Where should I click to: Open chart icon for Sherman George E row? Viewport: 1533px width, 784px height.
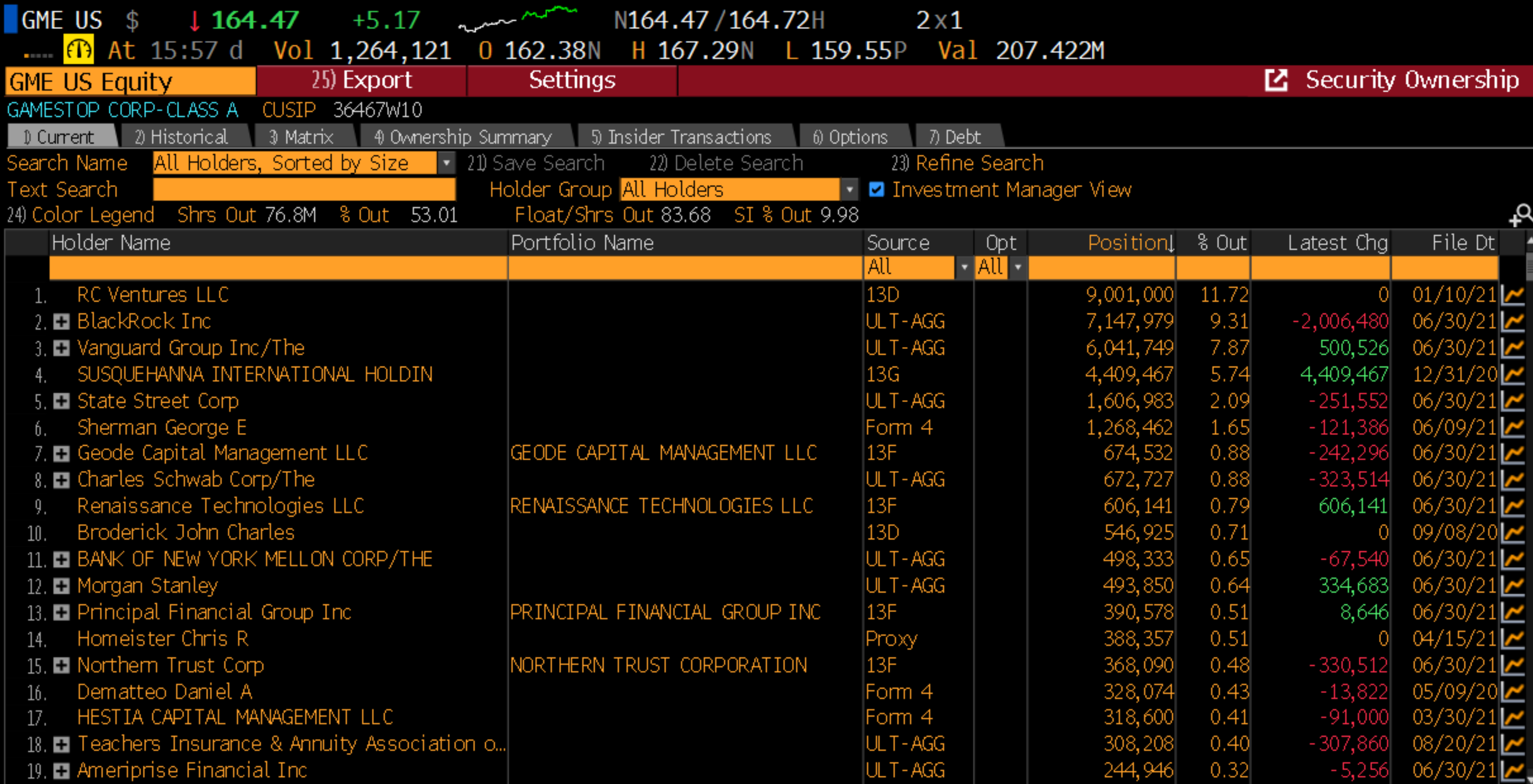coord(1512,427)
